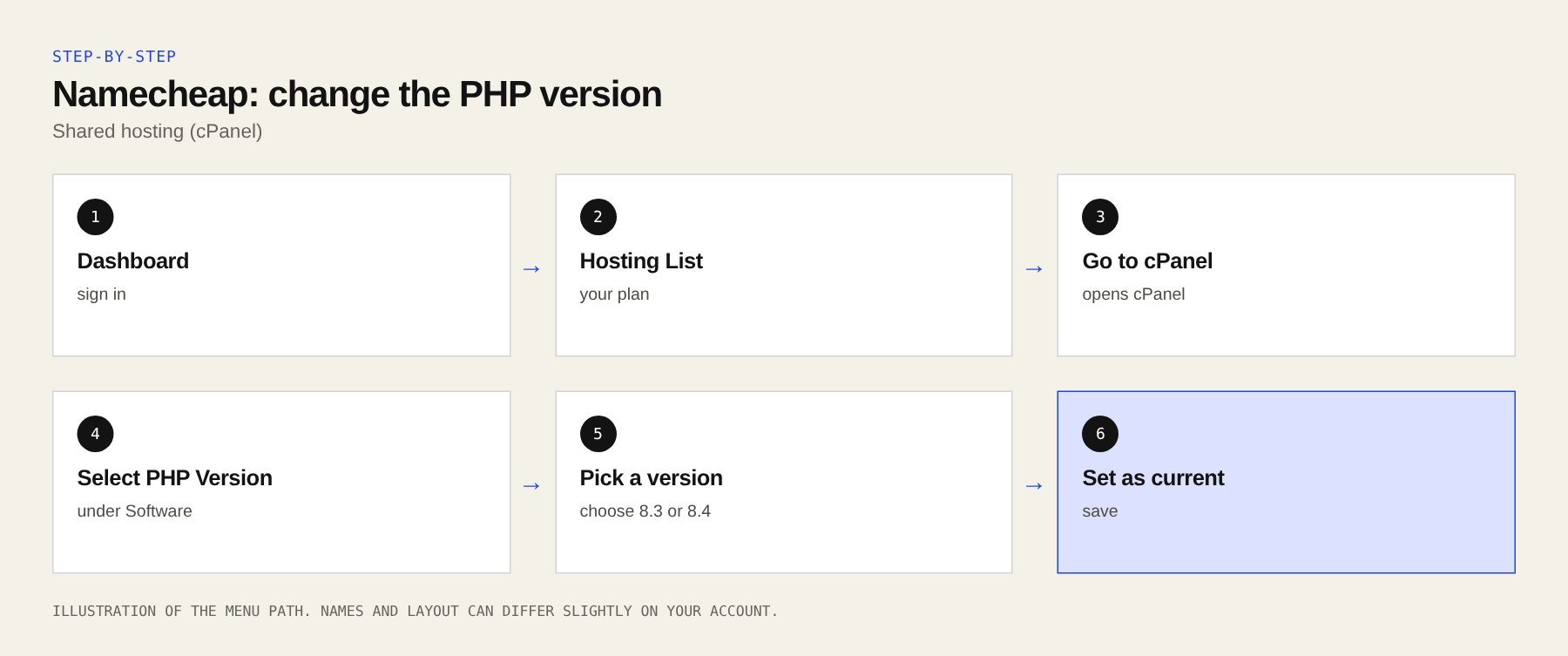
Task: Click the "Set as current" step title
Action: [x=1153, y=478]
